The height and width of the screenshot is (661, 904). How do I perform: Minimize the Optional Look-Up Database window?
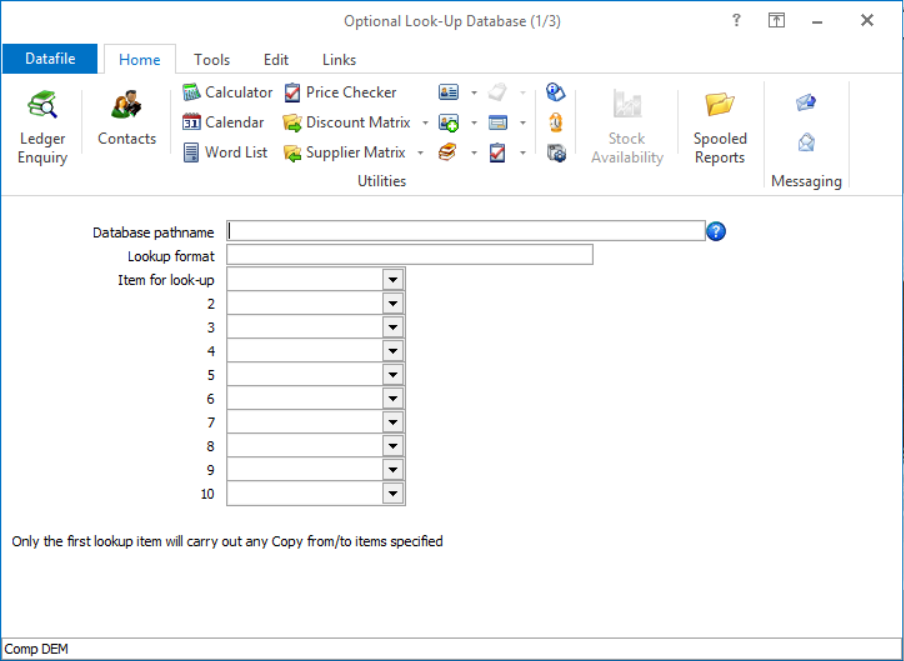(817, 21)
